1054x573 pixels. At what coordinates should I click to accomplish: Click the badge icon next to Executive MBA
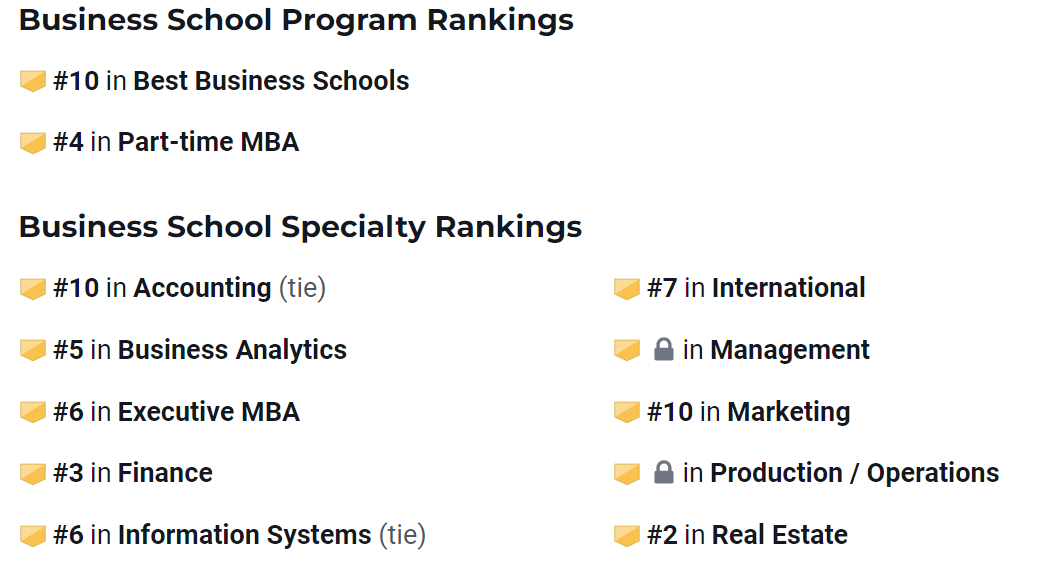[32, 412]
